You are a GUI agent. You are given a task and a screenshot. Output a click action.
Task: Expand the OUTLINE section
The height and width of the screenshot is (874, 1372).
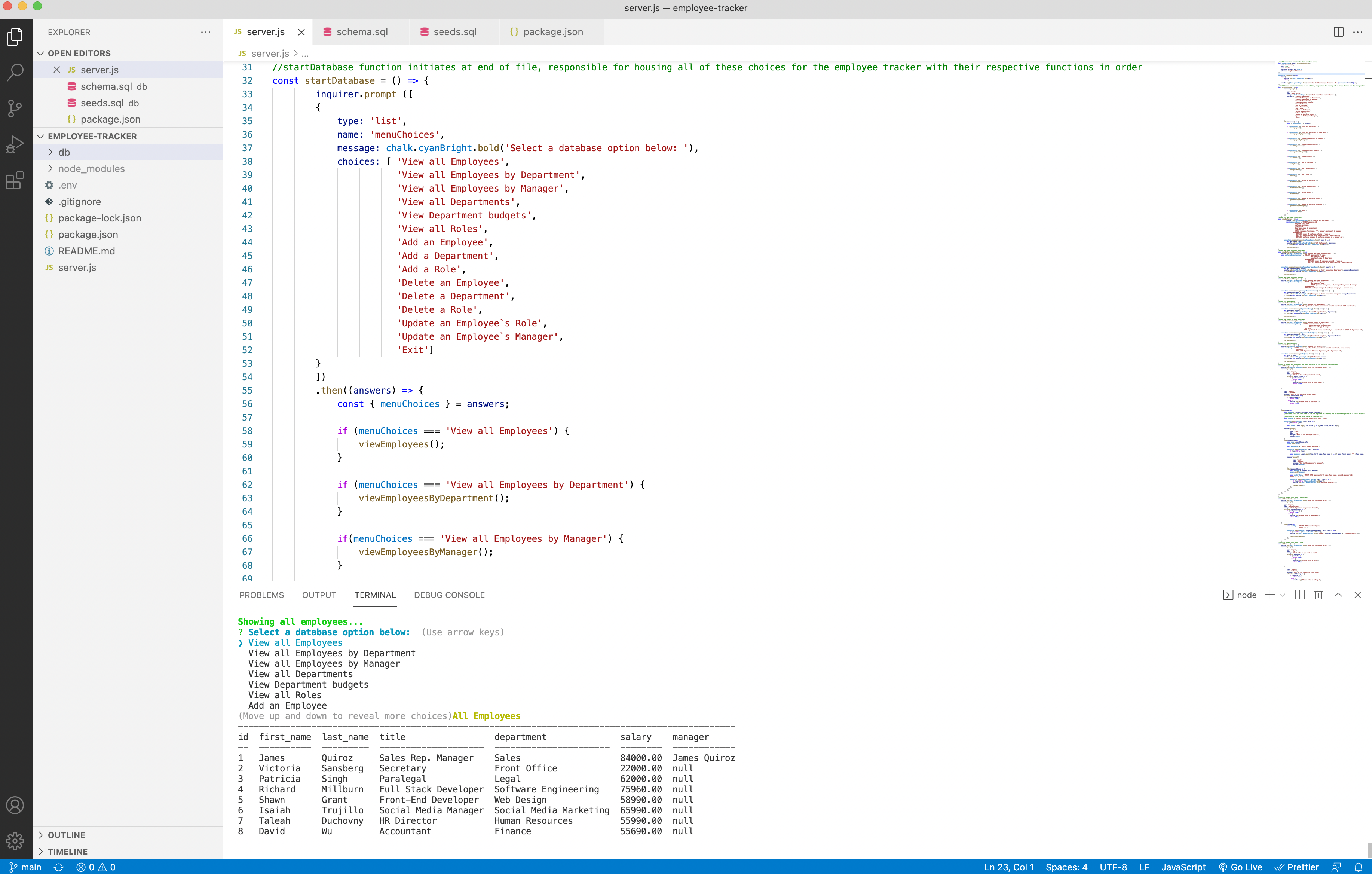pos(66,835)
